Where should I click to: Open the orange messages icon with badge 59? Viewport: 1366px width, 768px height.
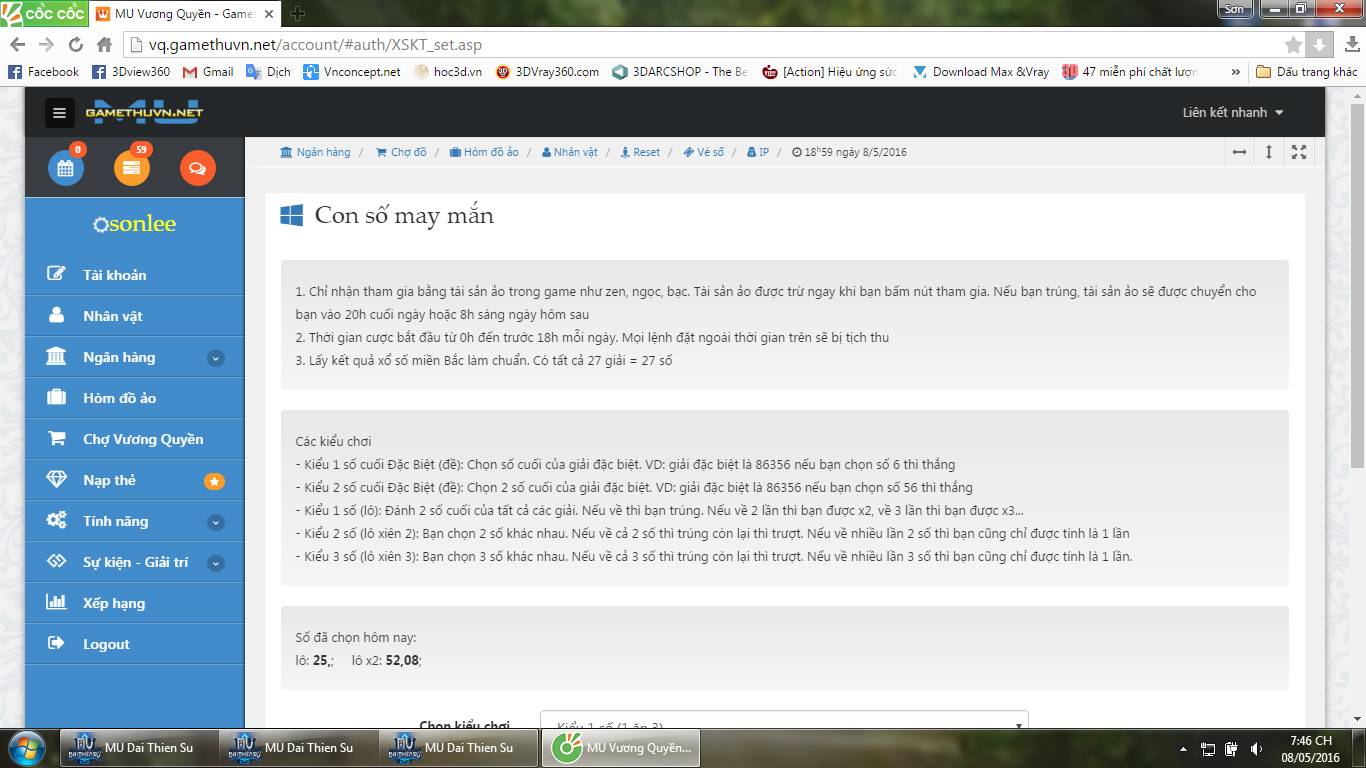click(x=132, y=168)
